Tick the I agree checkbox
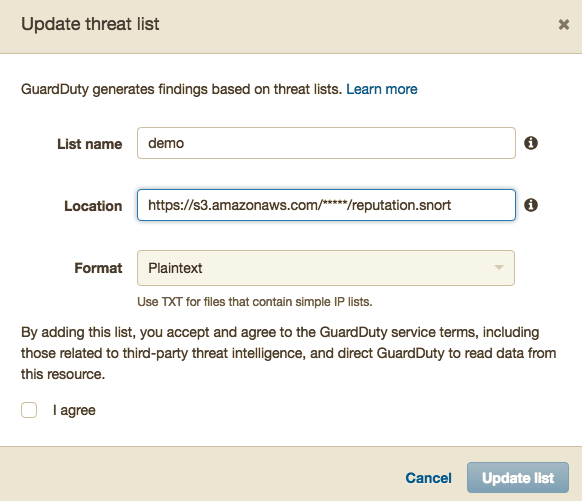The height and width of the screenshot is (501, 582). 29,410
